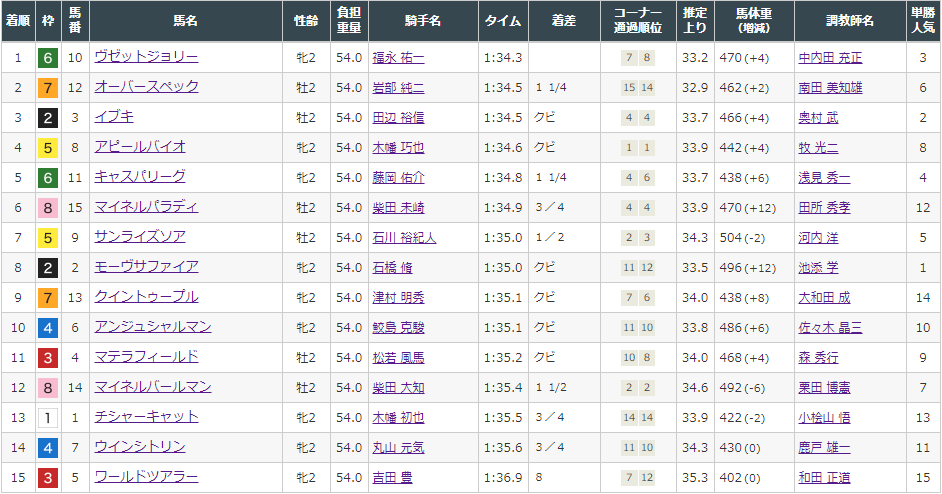942x494 pixels.
Task: Select last-place time 1:36.9 cell
Action: pos(503,478)
